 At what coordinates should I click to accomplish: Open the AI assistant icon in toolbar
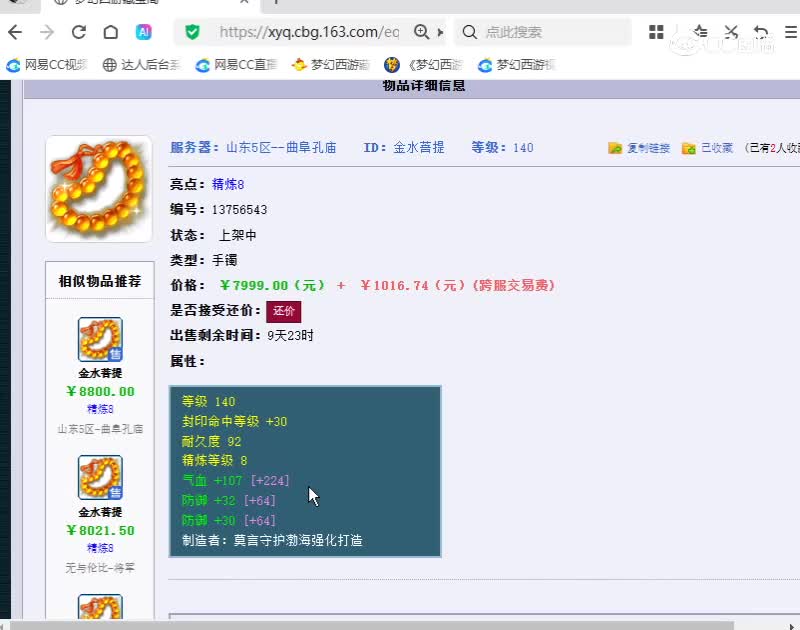pos(143,32)
